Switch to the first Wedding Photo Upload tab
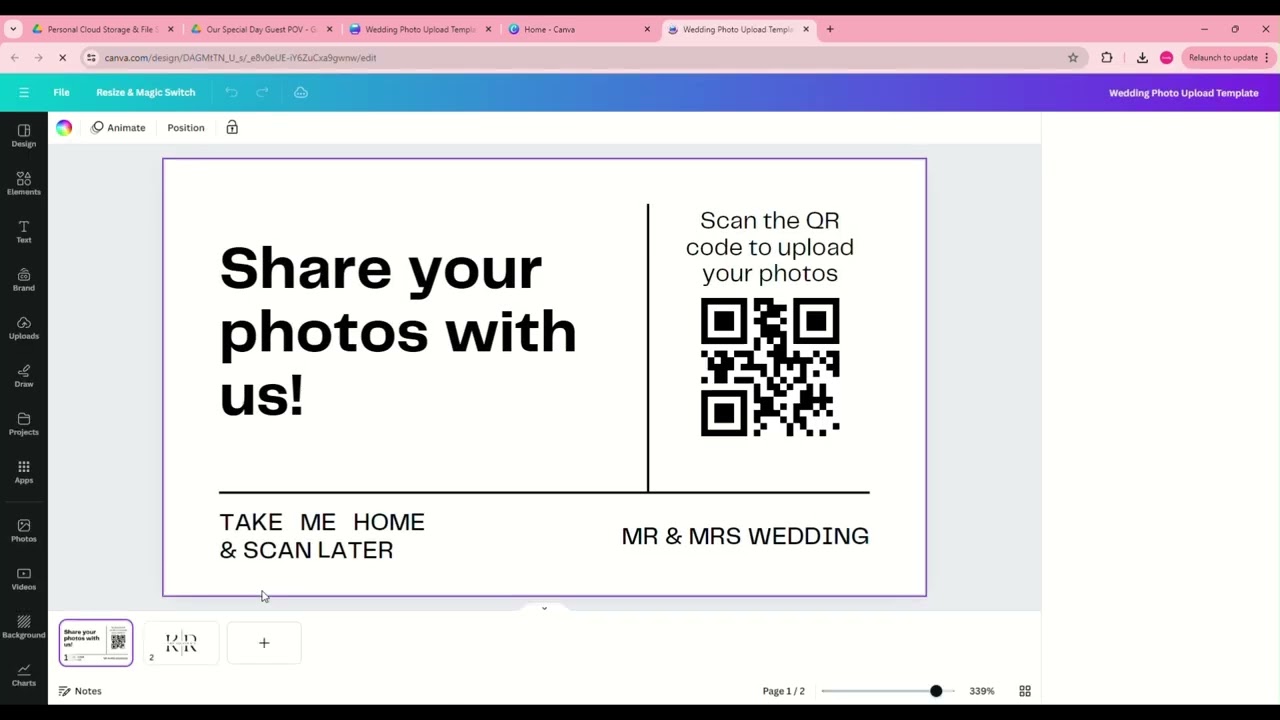Image resolution: width=1280 pixels, height=720 pixels. coord(418,29)
